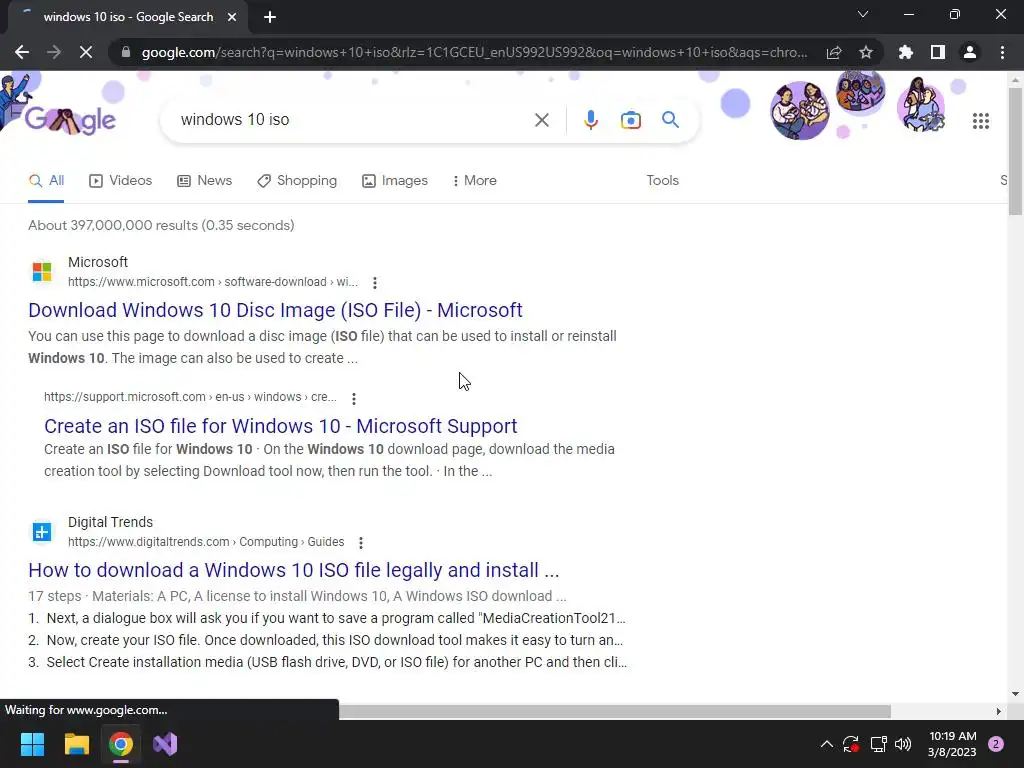
Task: Close the windows 10 iso tab
Action: (x=232, y=17)
